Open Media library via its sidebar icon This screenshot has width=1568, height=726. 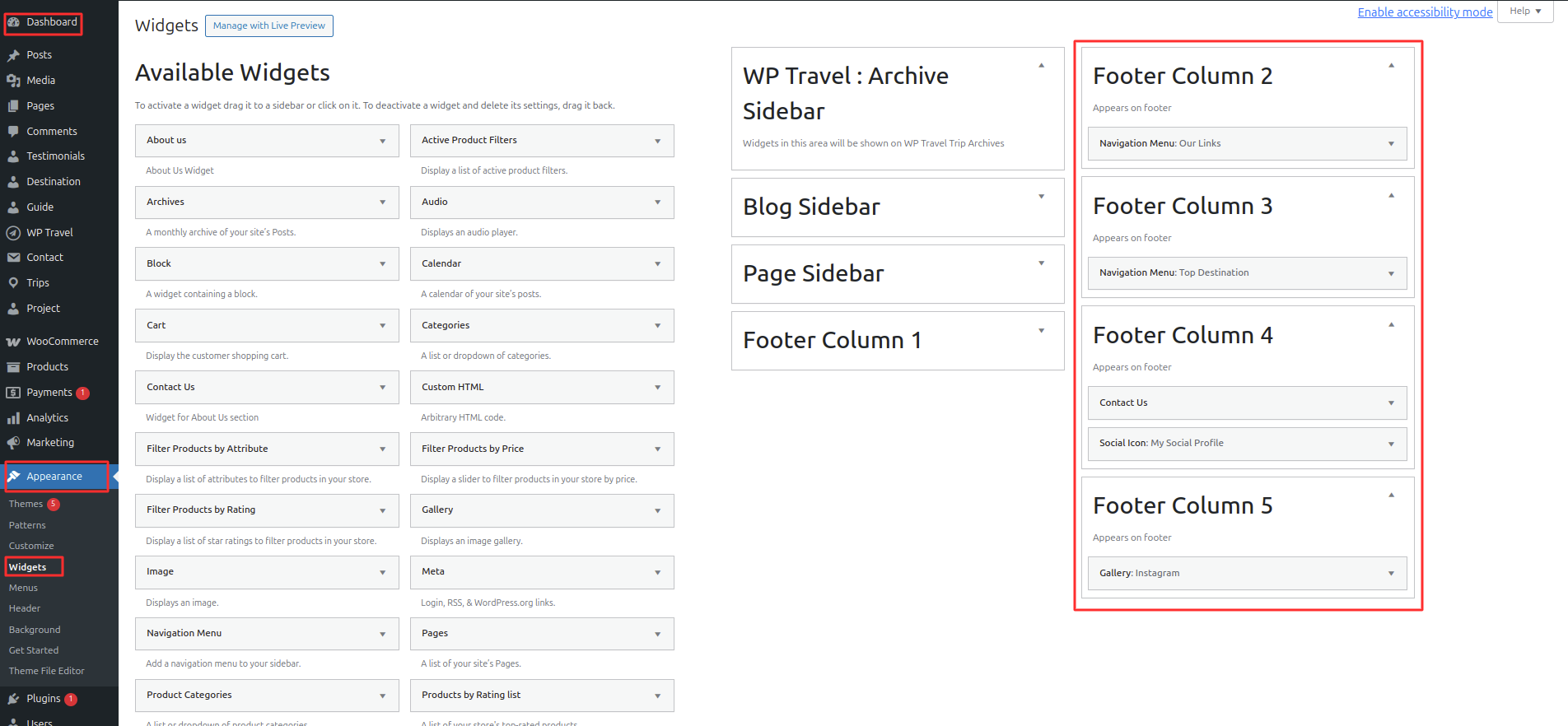tap(14, 80)
